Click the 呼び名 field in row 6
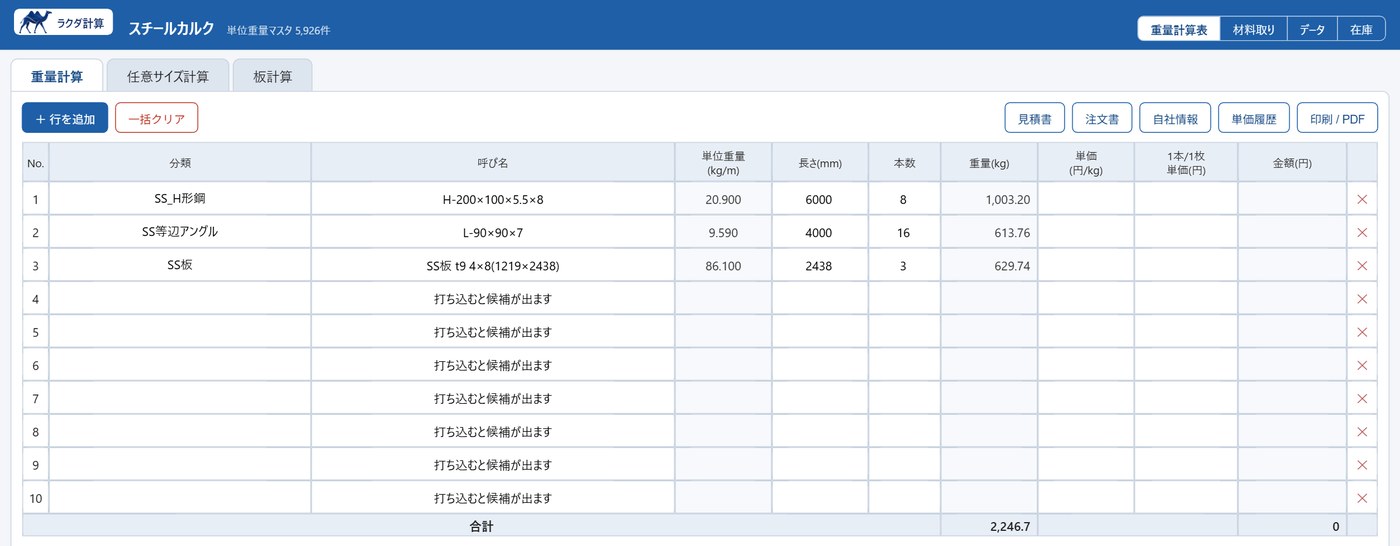This screenshot has width=1400, height=546. coord(493,366)
